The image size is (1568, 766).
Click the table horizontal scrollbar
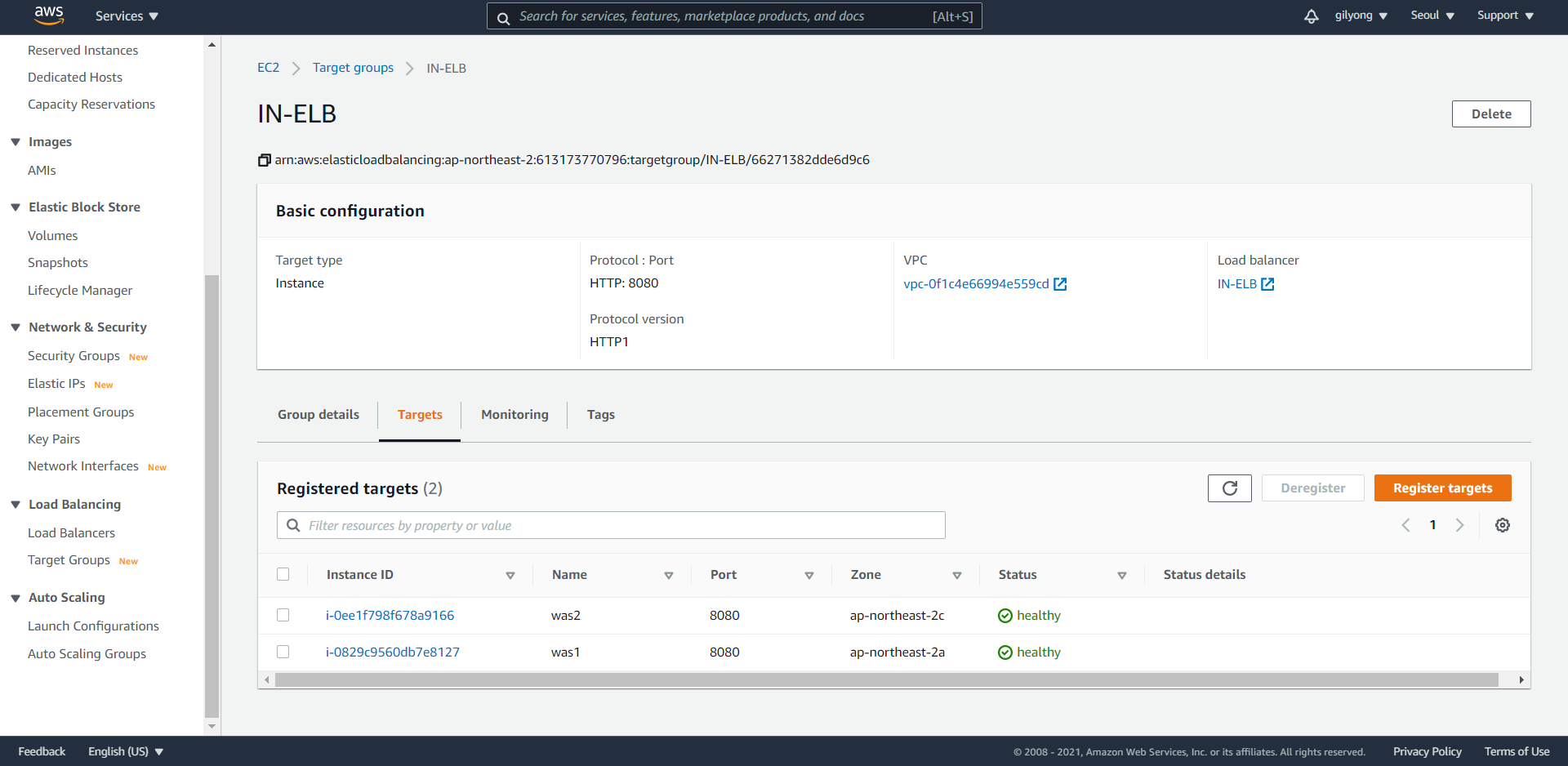[x=886, y=680]
